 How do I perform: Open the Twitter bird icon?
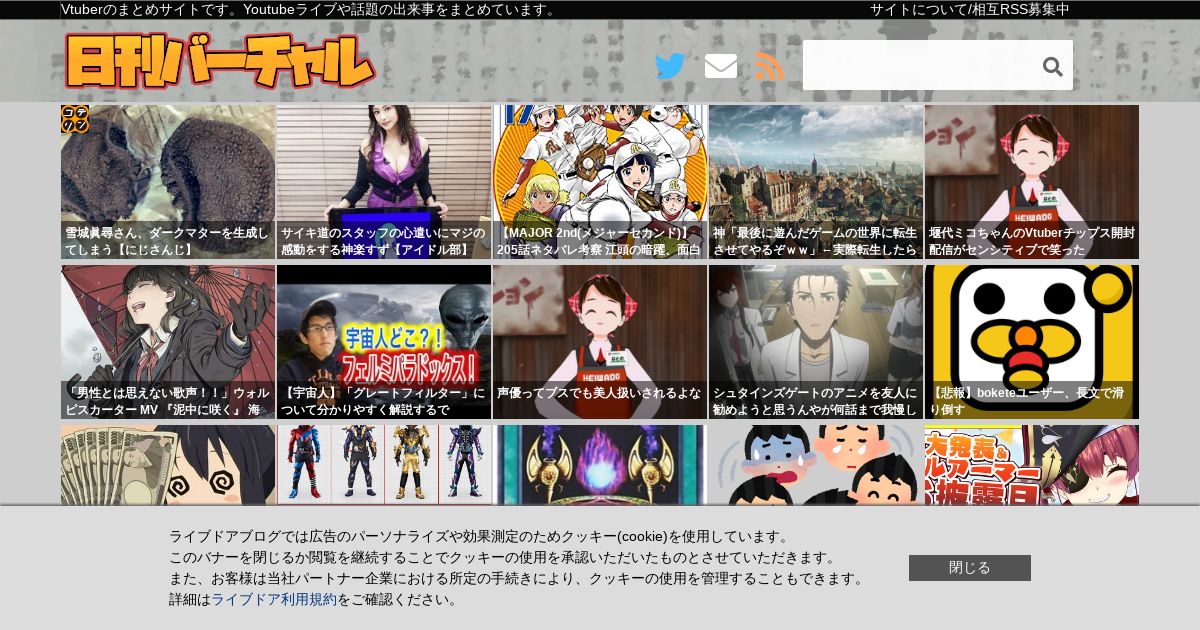pyautogui.click(x=670, y=66)
